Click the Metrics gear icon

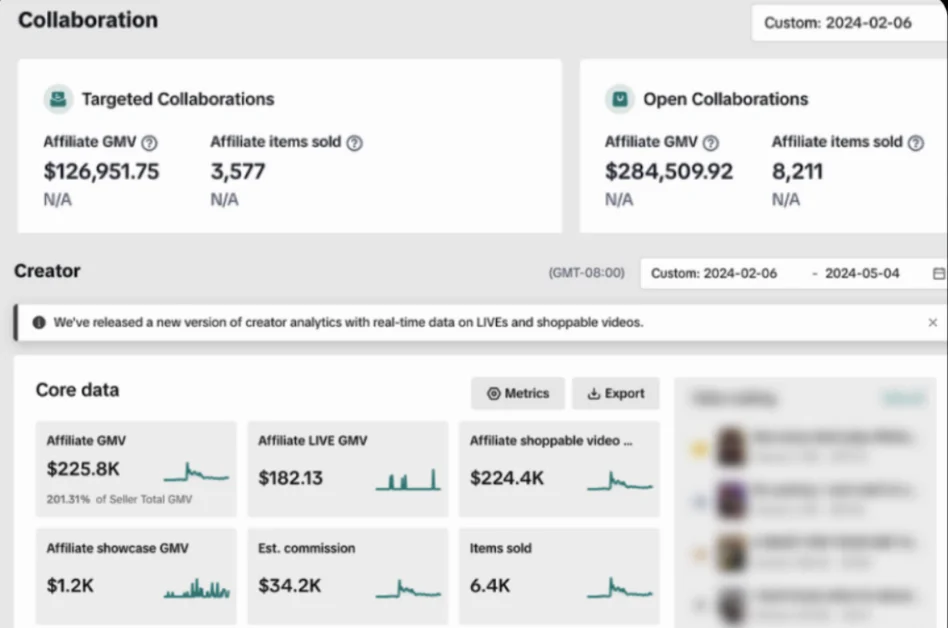coord(494,393)
